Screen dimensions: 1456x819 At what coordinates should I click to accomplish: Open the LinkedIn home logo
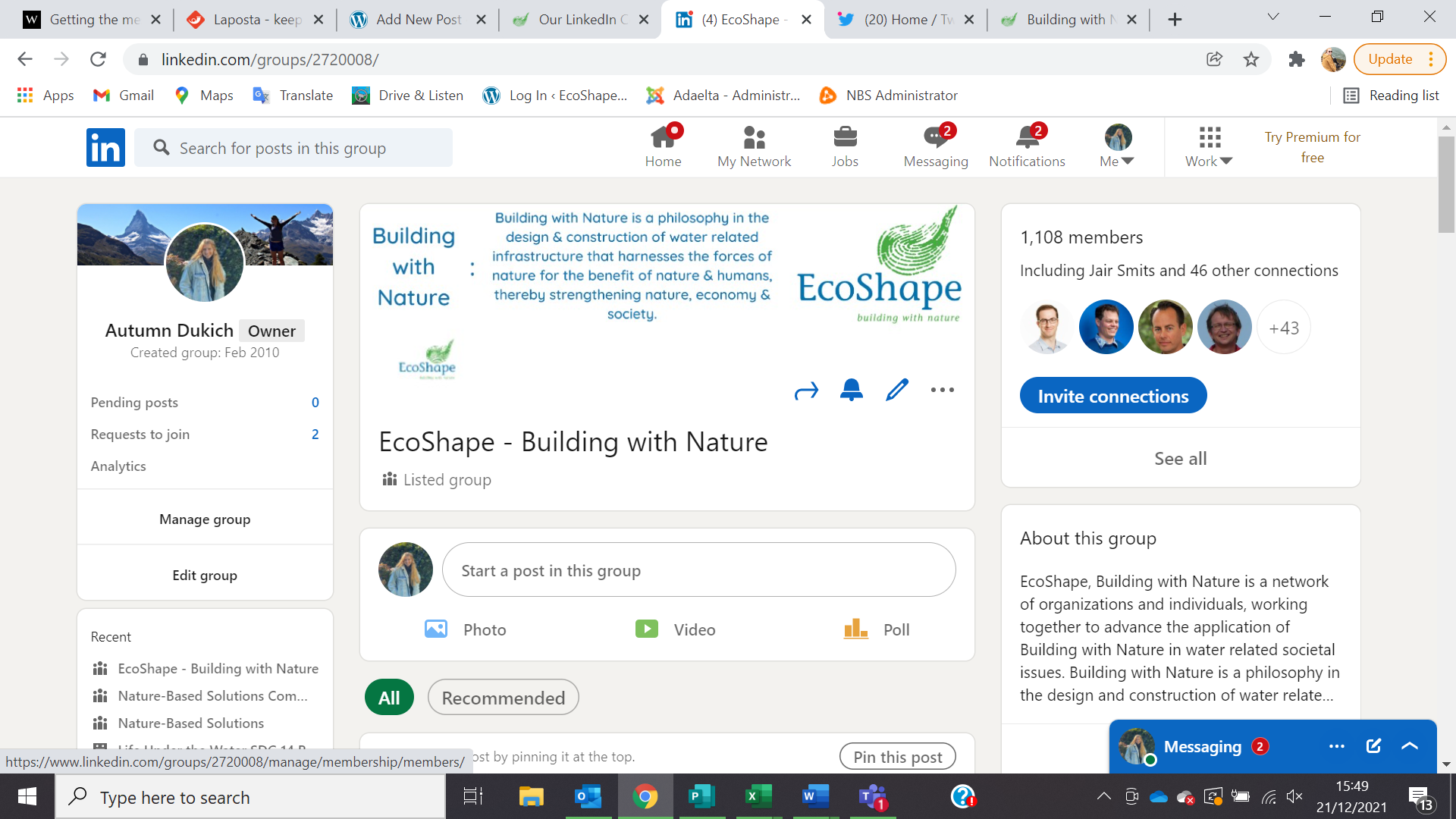pos(105,147)
